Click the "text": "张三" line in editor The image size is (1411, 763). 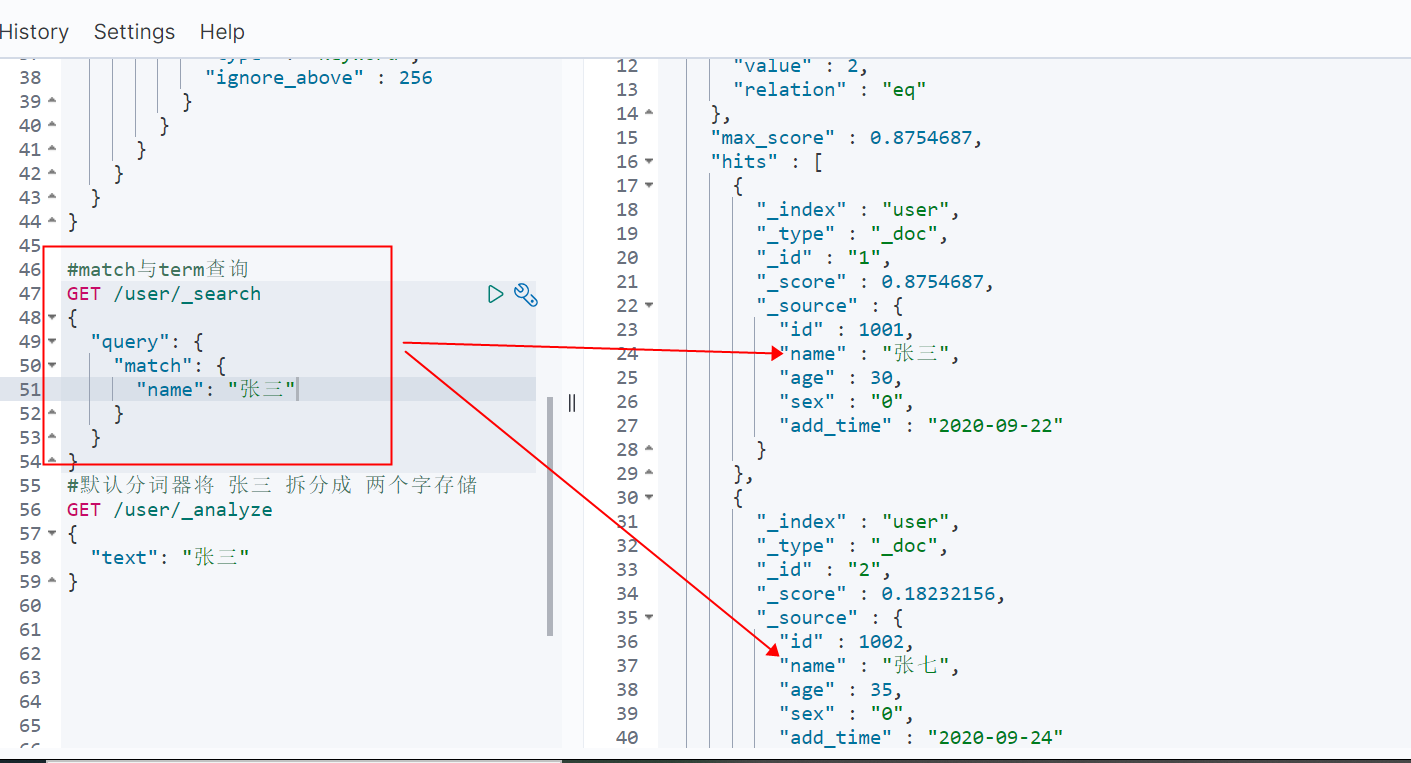tap(170, 558)
